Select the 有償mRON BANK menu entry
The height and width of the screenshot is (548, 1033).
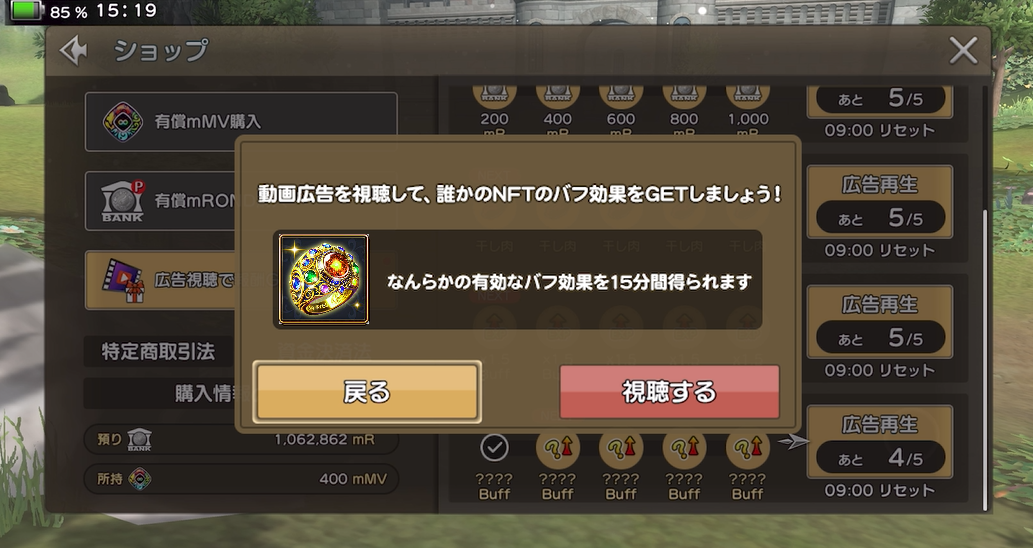pyautogui.click(x=161, y=201)
